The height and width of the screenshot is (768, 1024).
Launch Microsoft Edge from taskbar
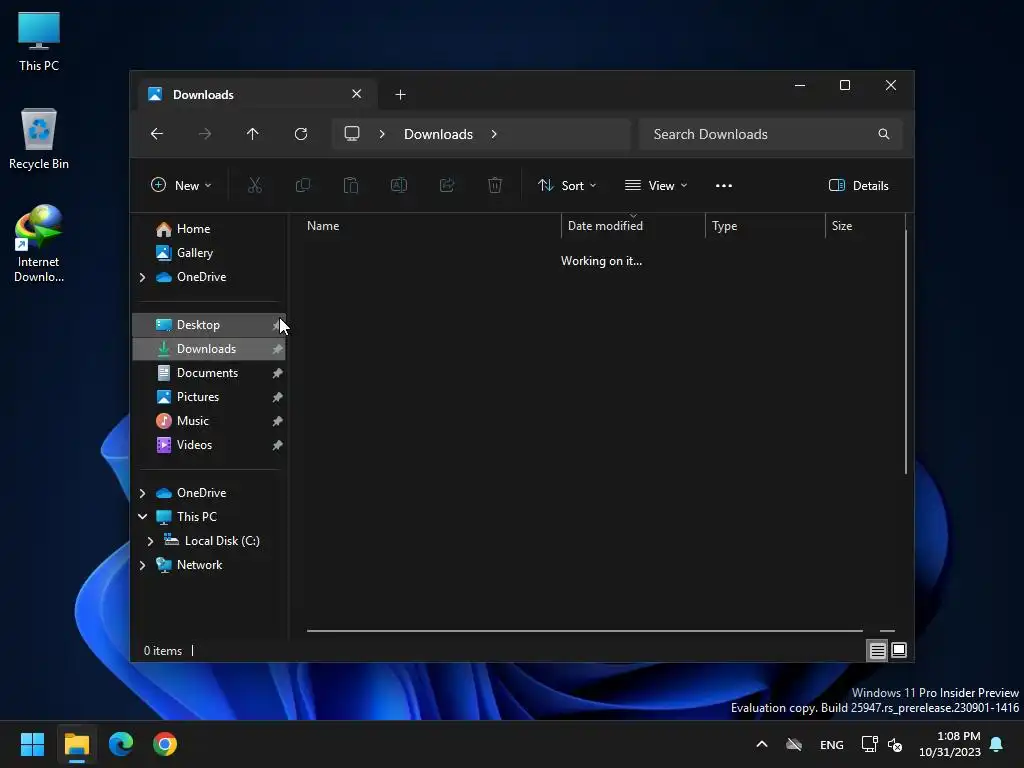click(121, 744)
